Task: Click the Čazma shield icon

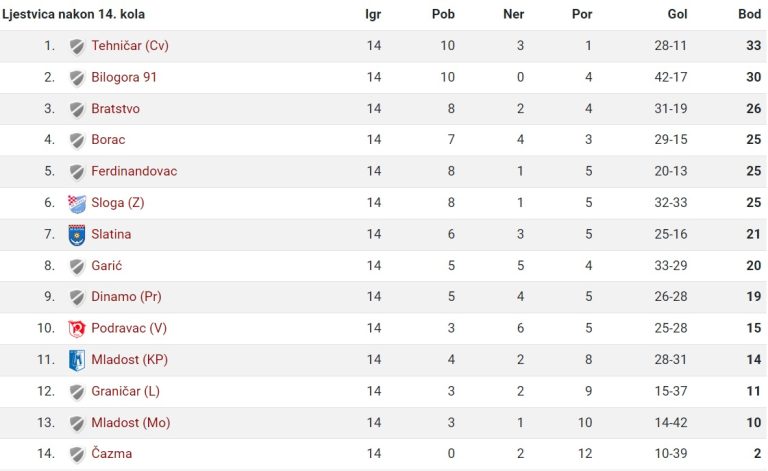Action: coord(77,455)
